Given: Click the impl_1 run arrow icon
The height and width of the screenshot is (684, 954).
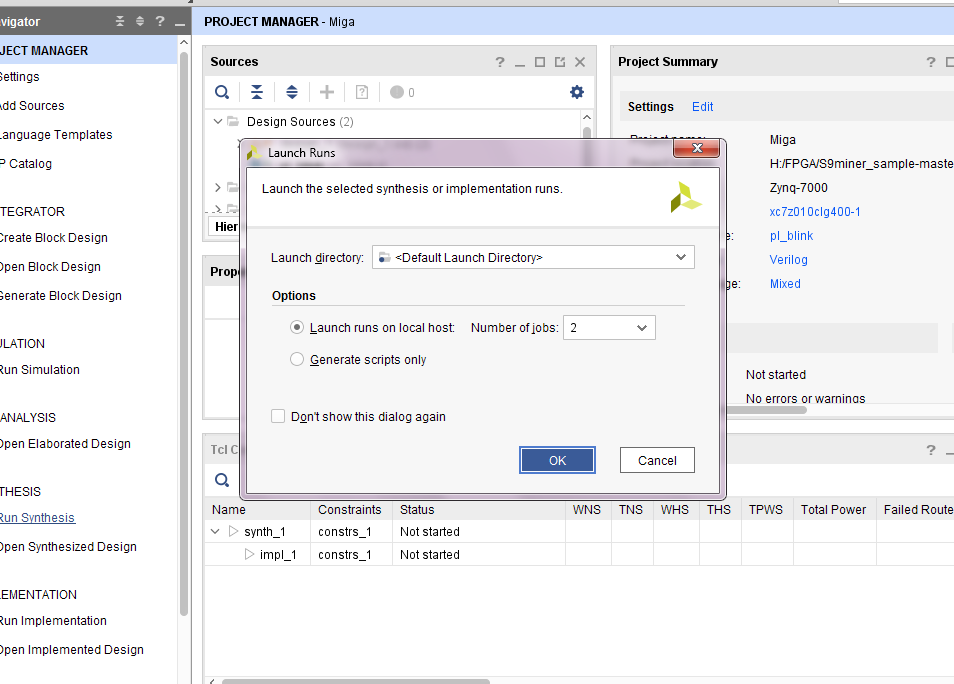Looking at the screenshot, I should click(249, 554).
